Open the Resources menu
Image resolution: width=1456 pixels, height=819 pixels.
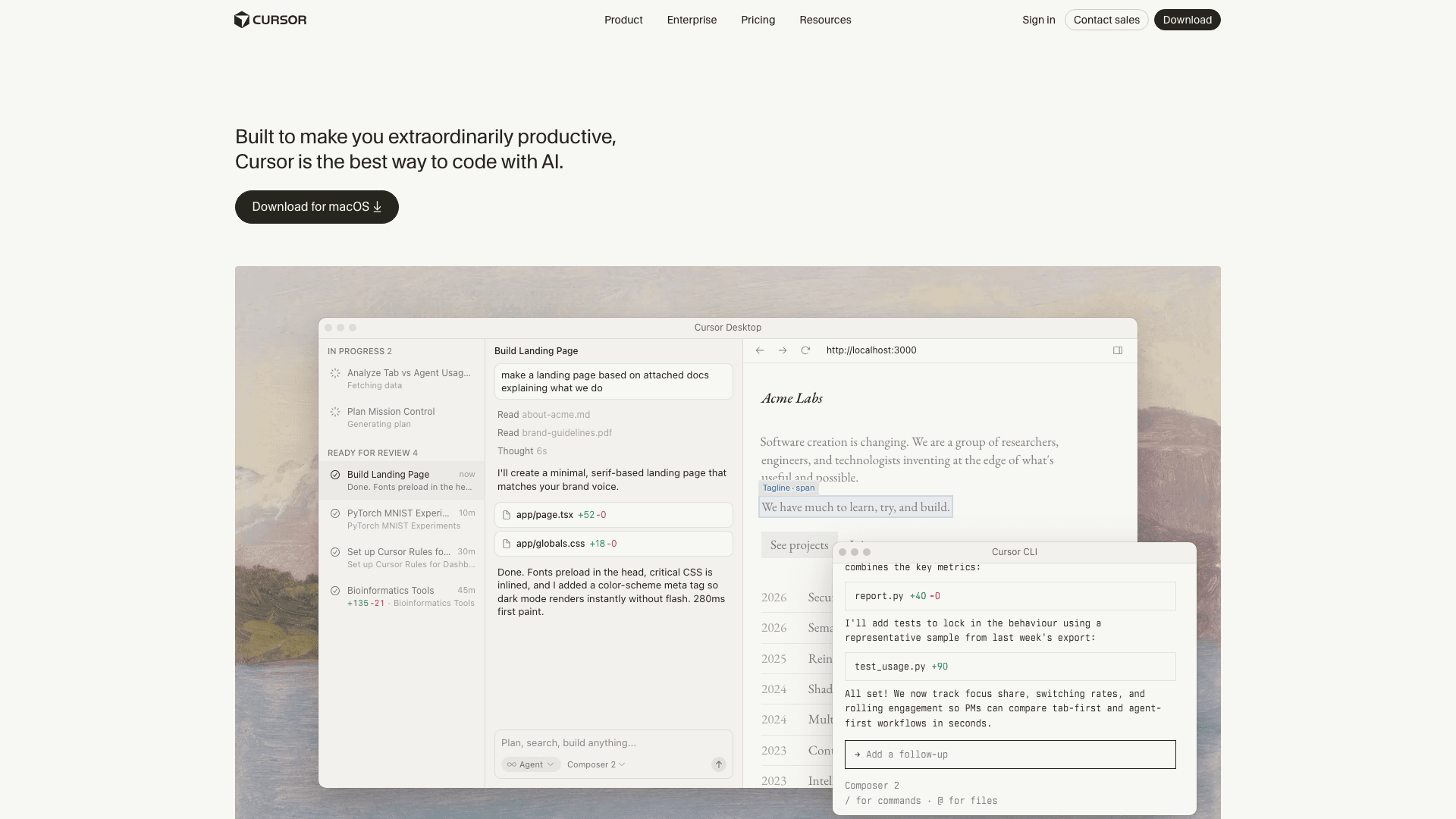(x=825, y=20)
